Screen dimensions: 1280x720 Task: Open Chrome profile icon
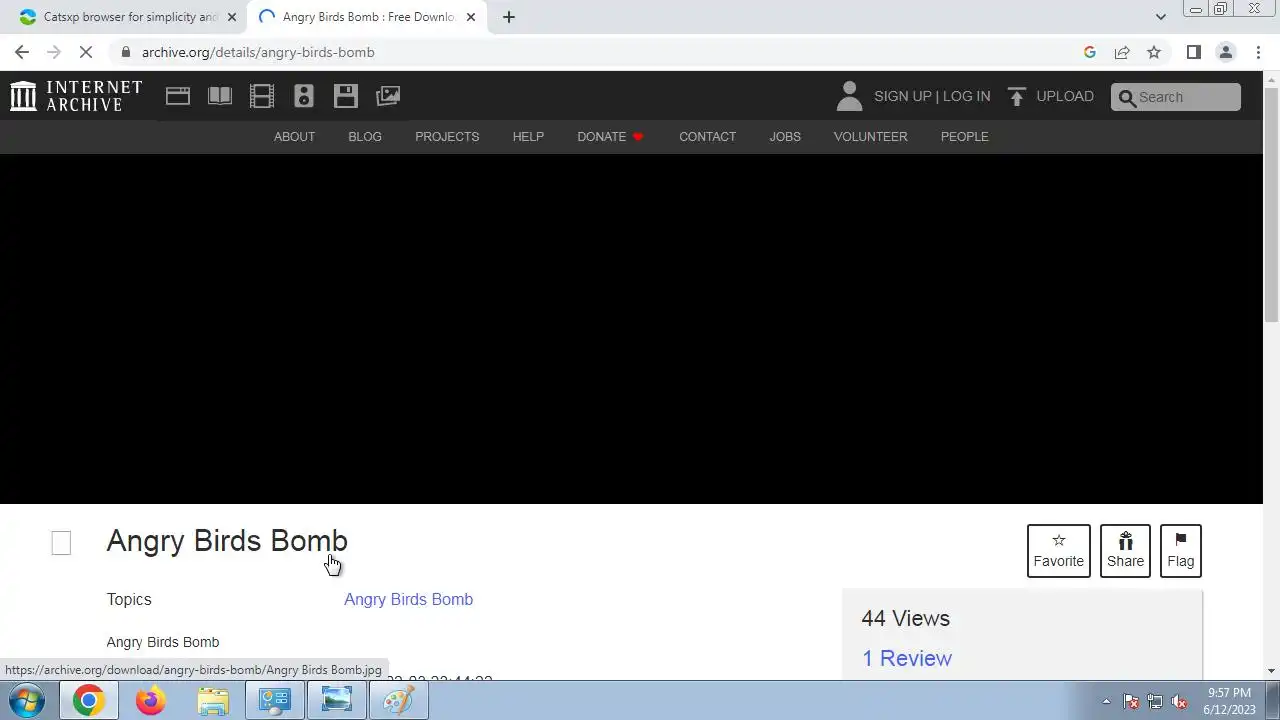(1225, 52)
